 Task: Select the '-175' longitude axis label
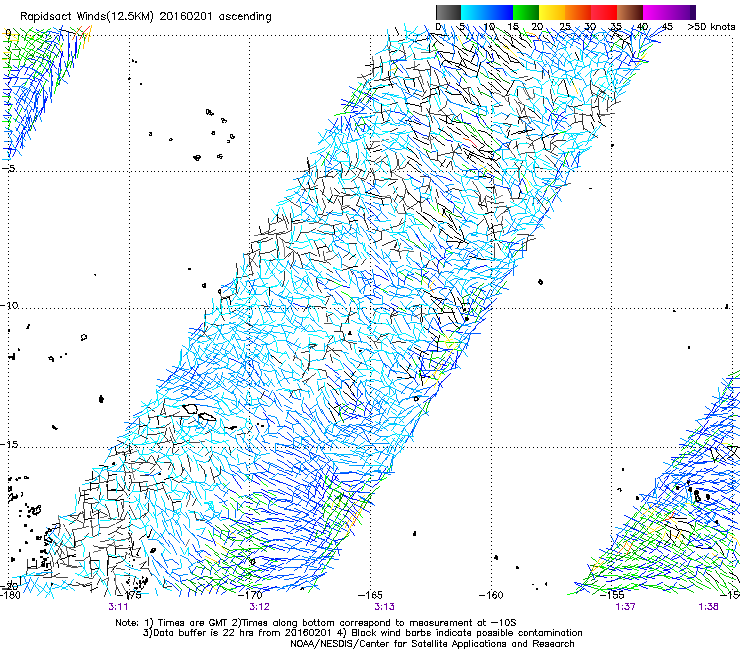131,595
